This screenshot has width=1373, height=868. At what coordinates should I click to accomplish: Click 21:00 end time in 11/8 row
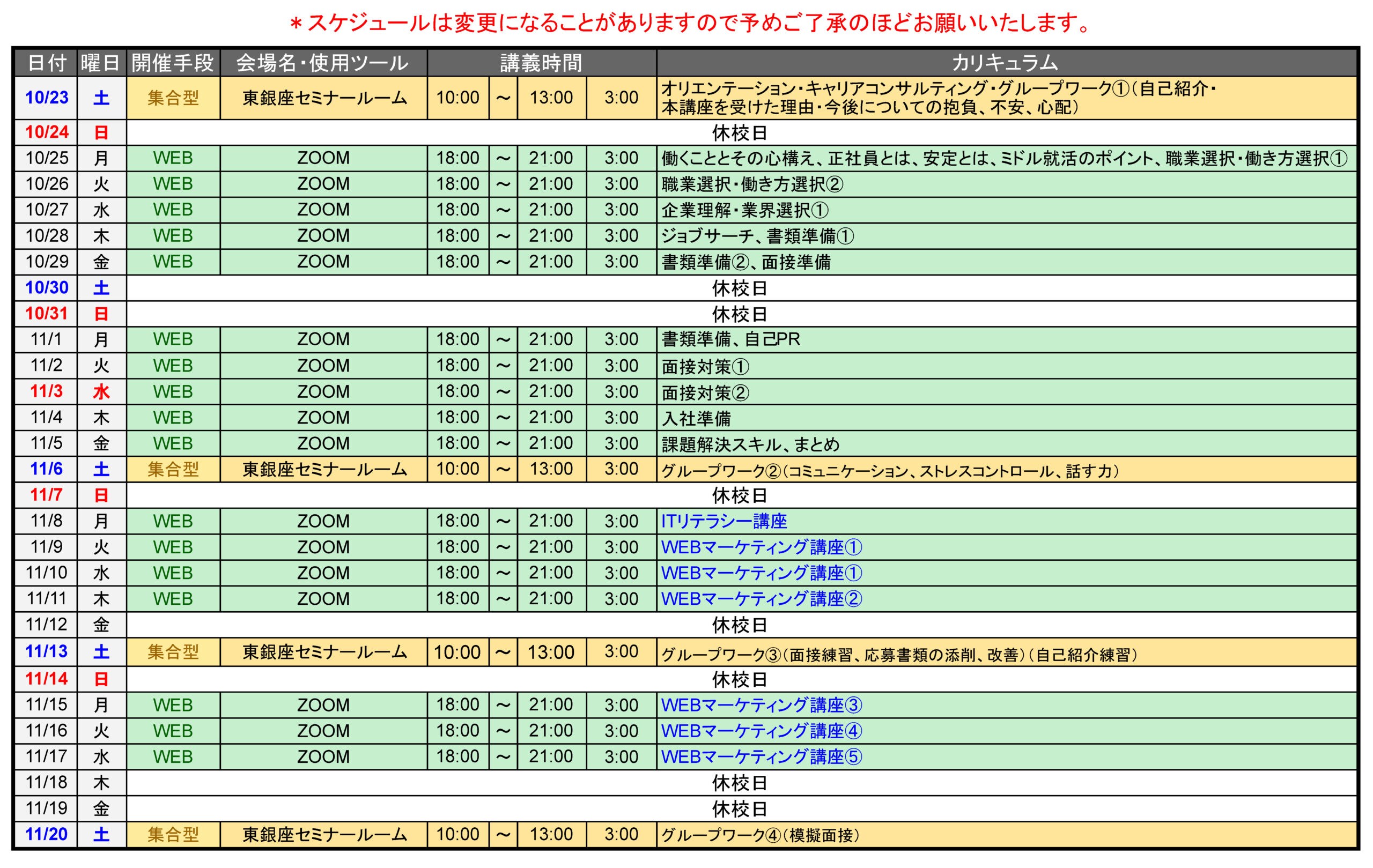551,521
